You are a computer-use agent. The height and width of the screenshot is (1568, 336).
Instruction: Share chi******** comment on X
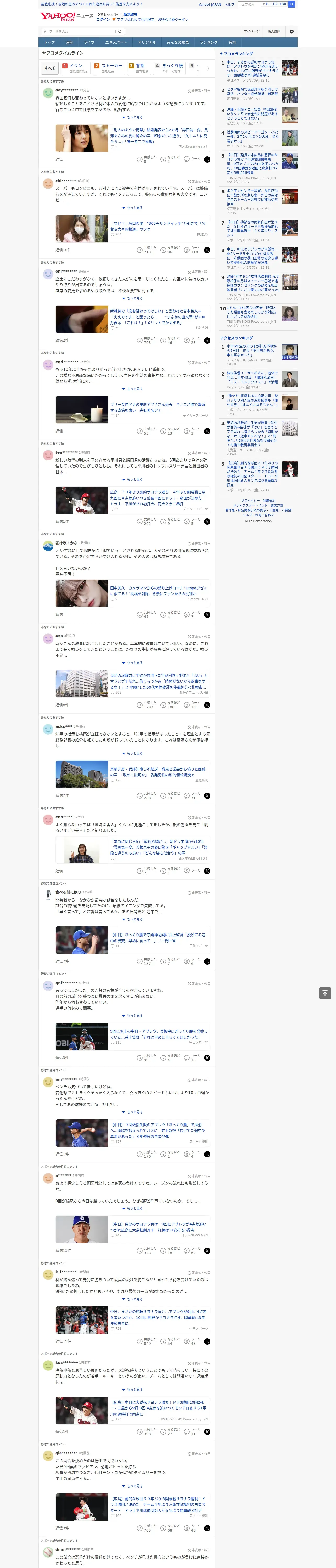click(207, 250)
